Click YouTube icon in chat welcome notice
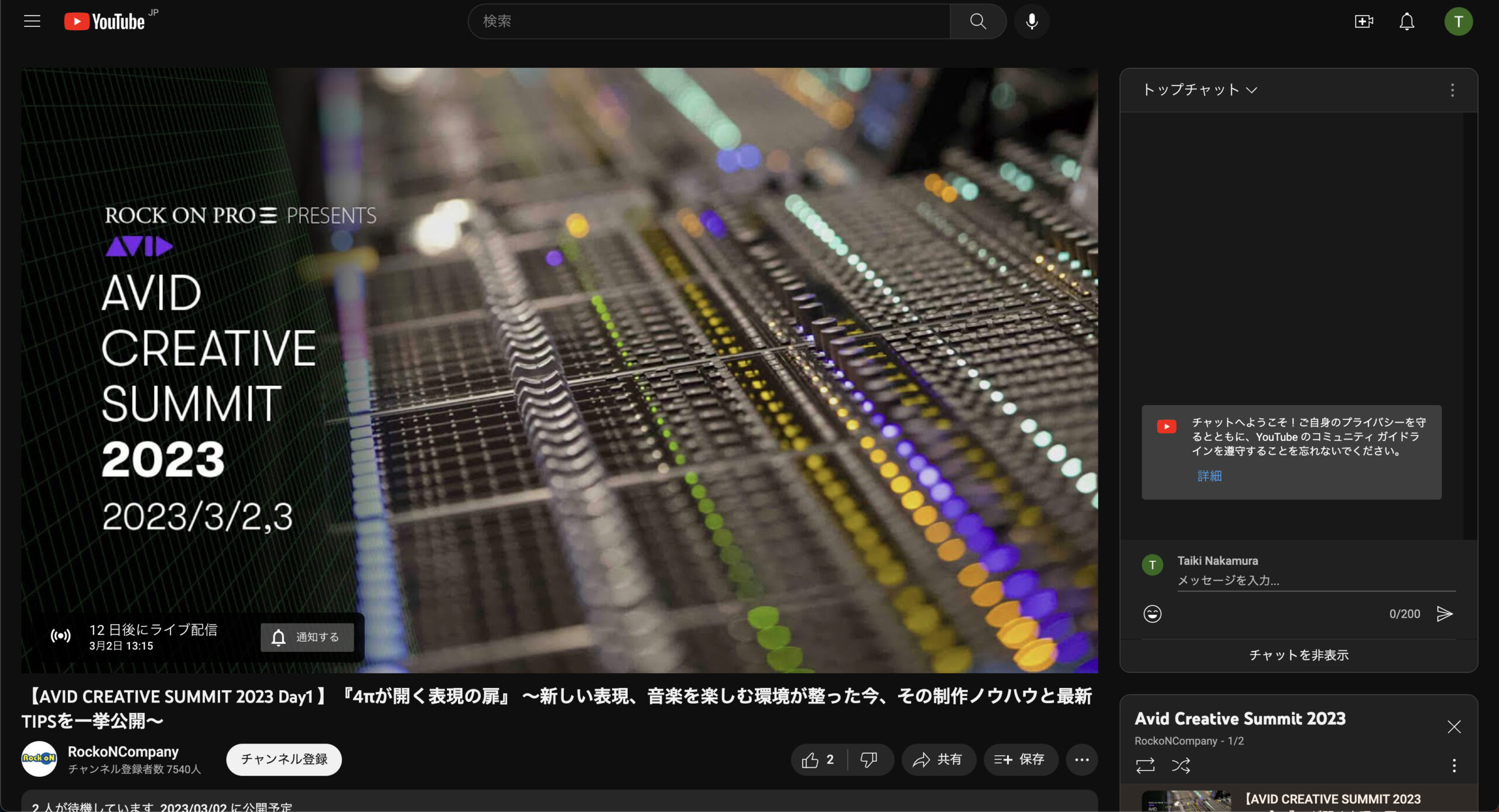The image size is (1499, 812). pyautogui.click(x=1166, y=426)
